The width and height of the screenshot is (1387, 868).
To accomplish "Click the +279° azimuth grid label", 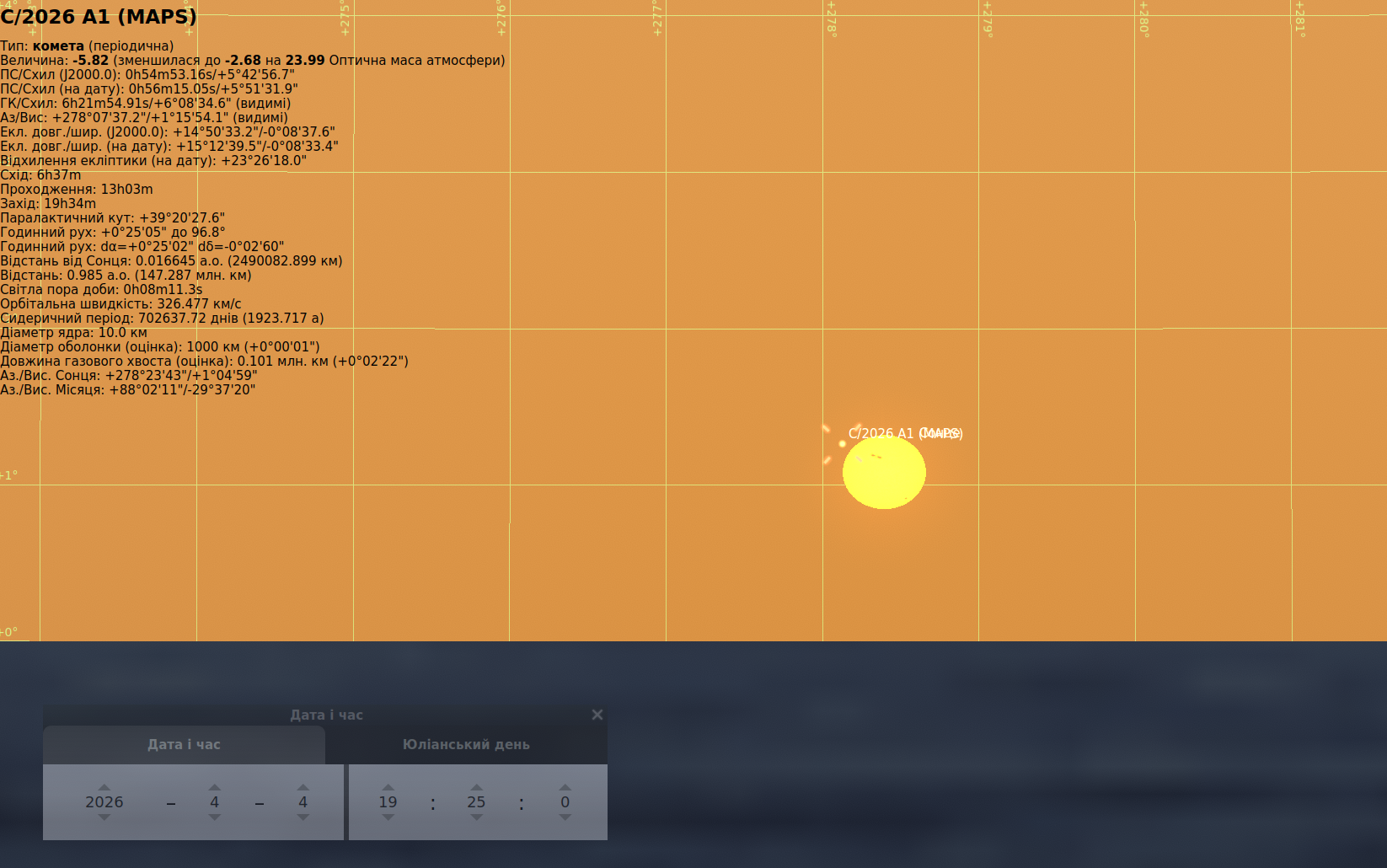I will (x=988, y=19).
